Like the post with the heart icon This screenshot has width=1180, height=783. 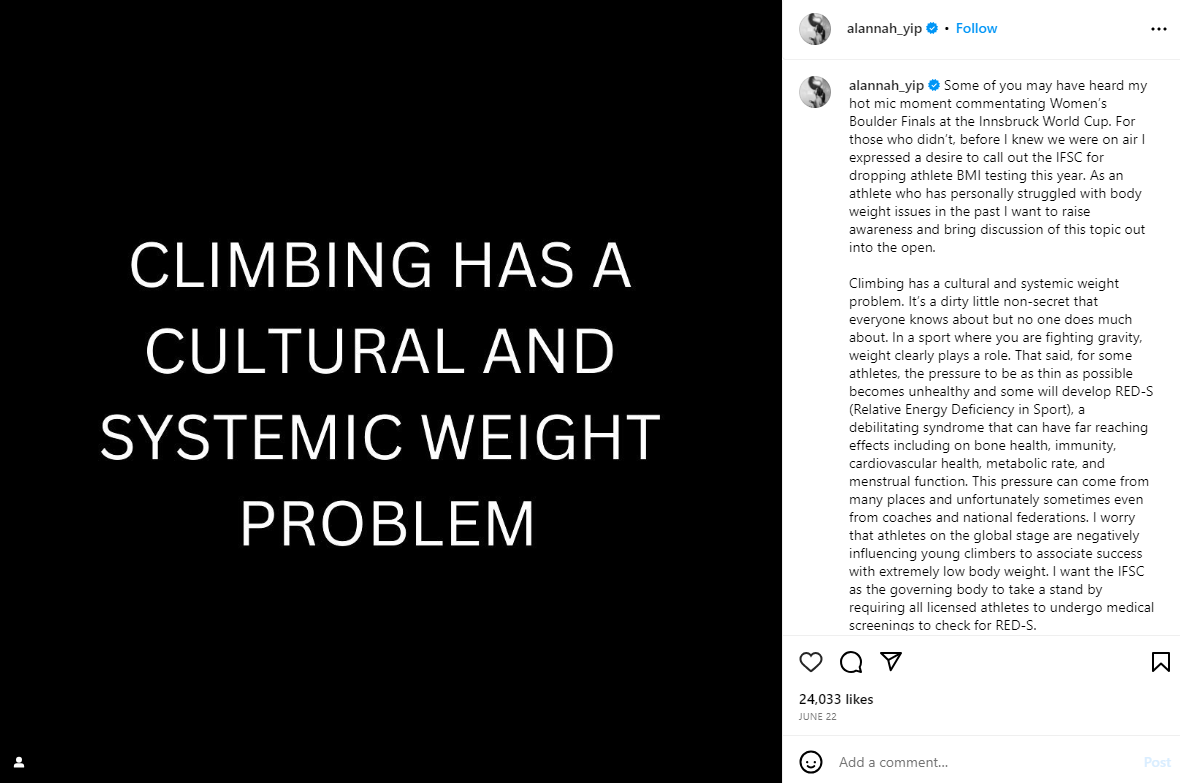[810, 662]
